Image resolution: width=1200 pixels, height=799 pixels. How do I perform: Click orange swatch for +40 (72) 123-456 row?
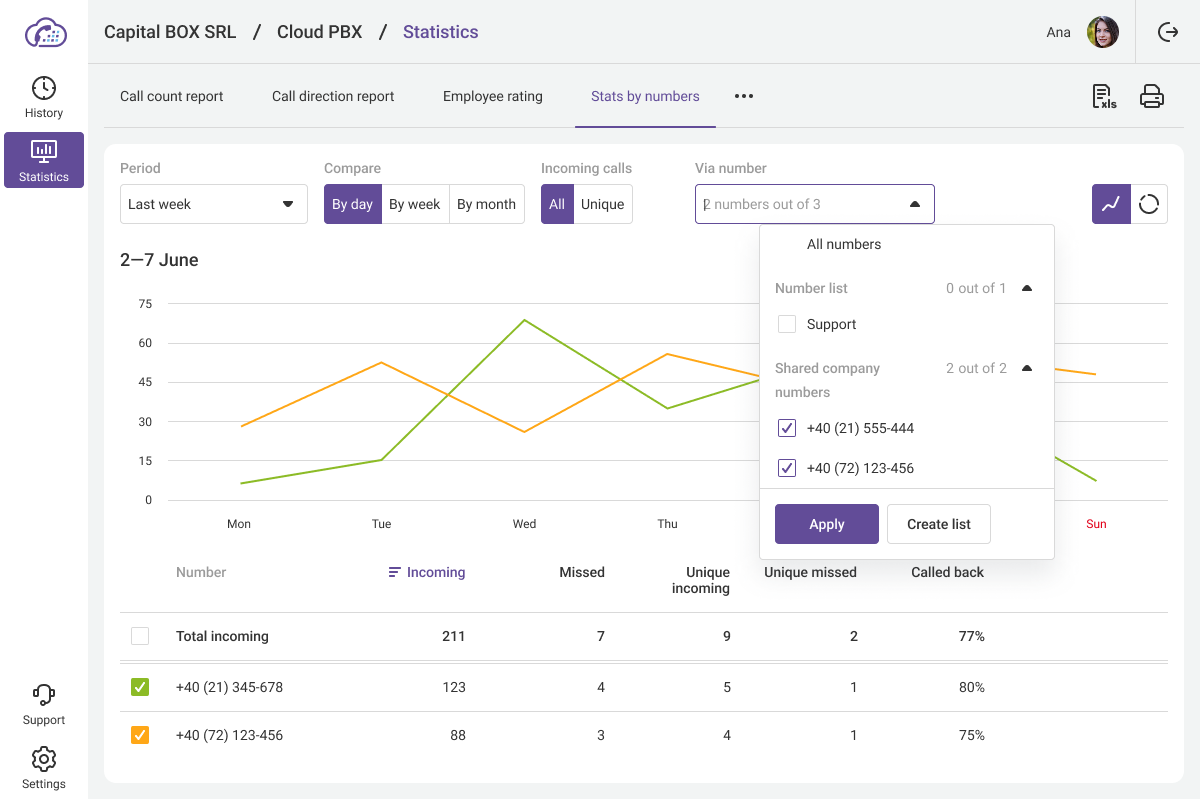click(x=140, y=735)
